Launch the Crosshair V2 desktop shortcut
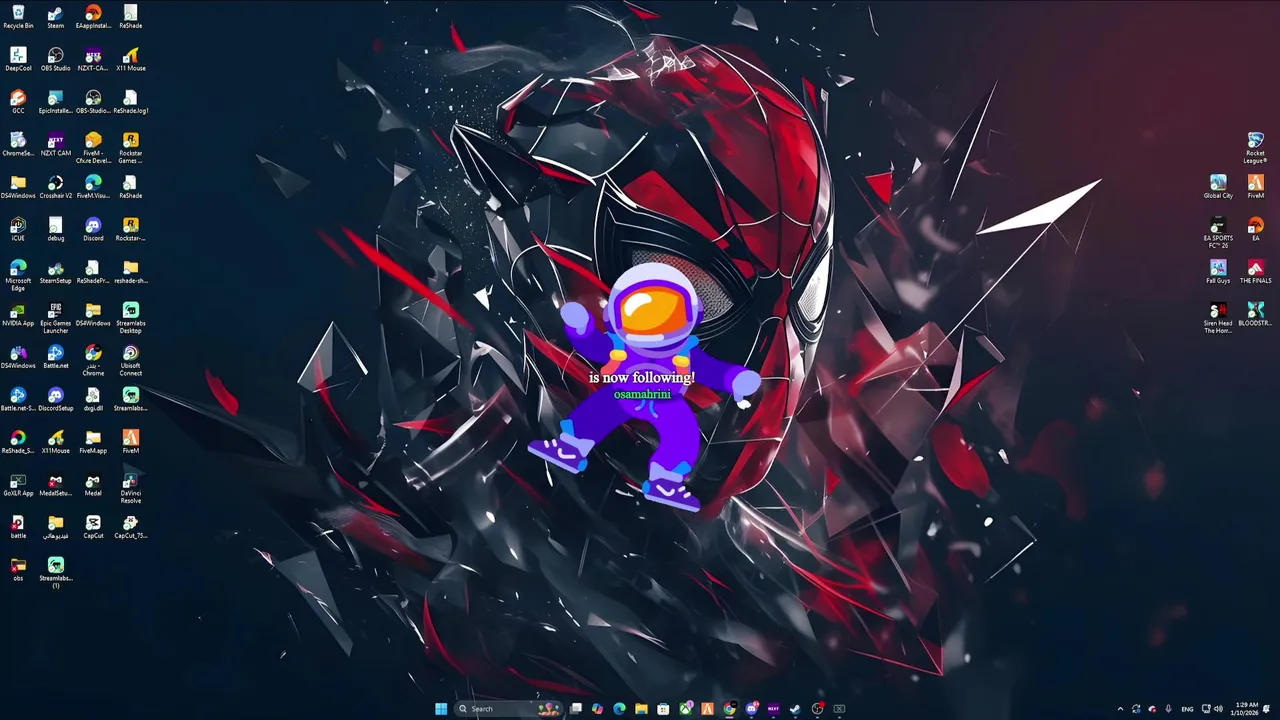This screenshot has height=720, width=1280. [x=55, y=187]
